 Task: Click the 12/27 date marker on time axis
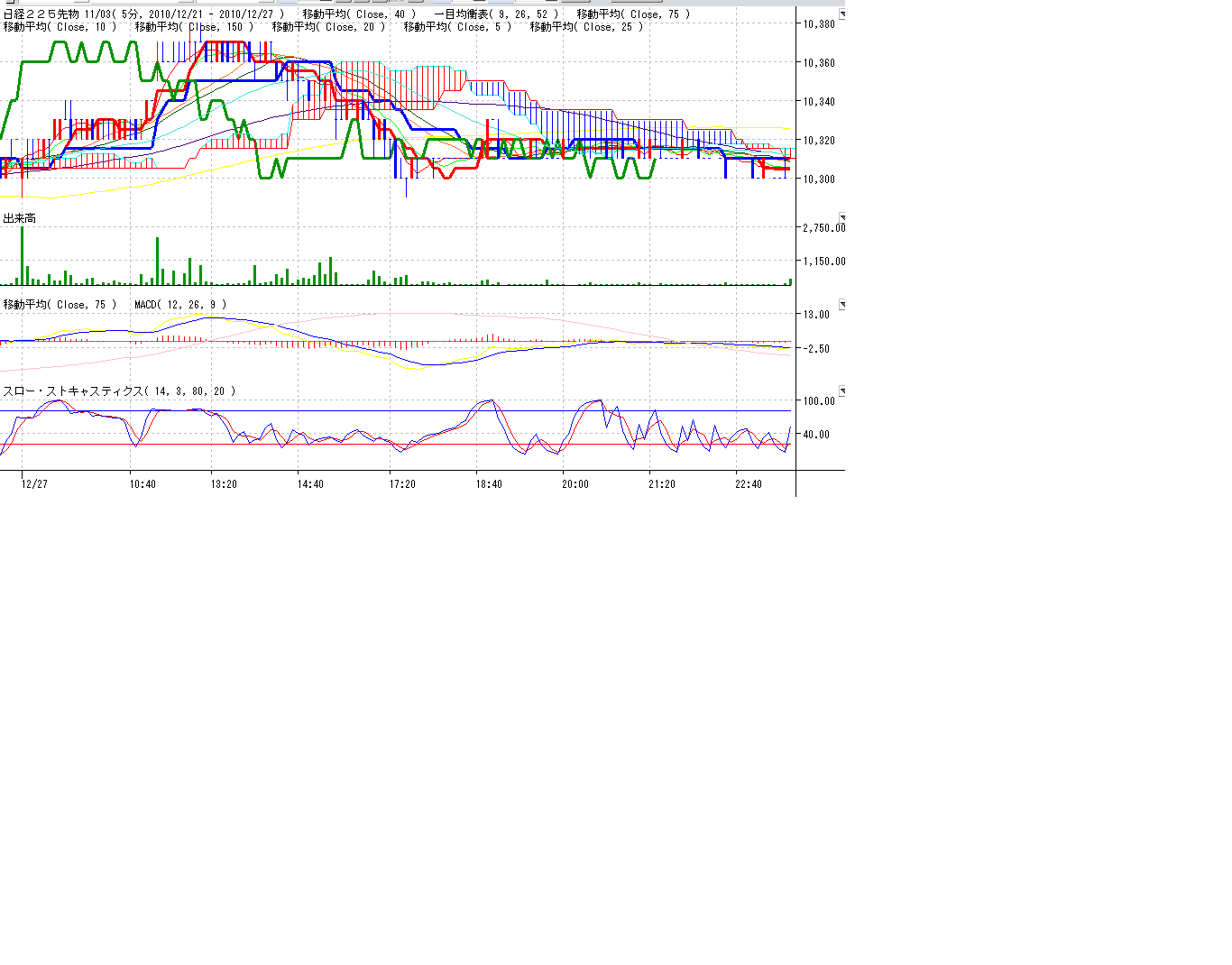coord(34,484)
